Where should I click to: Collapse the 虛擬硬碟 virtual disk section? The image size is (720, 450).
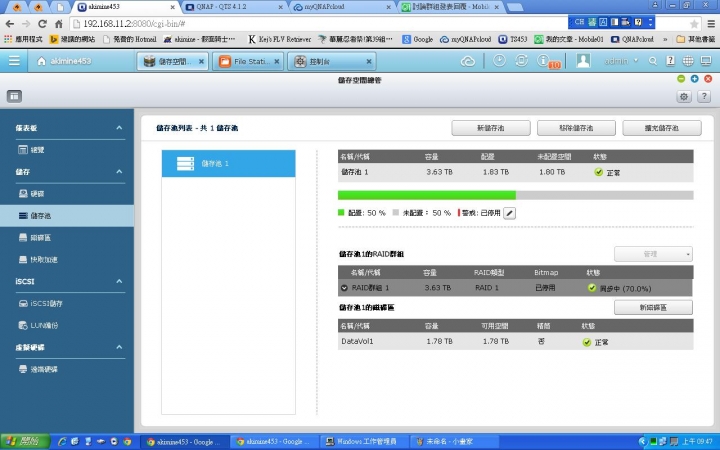[x=119, y=347]
